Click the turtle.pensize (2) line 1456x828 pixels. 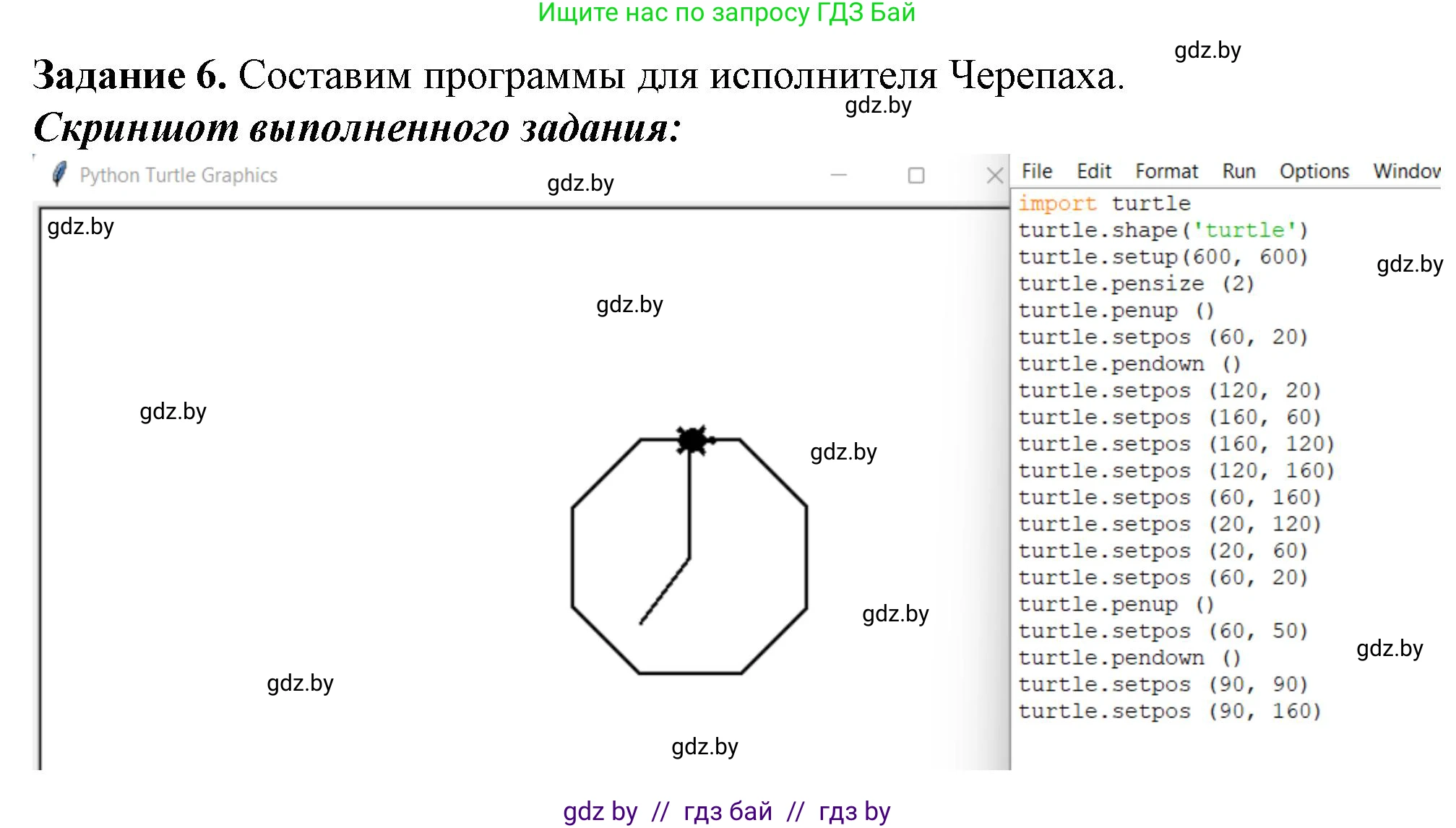click(x=1136, y=284)
